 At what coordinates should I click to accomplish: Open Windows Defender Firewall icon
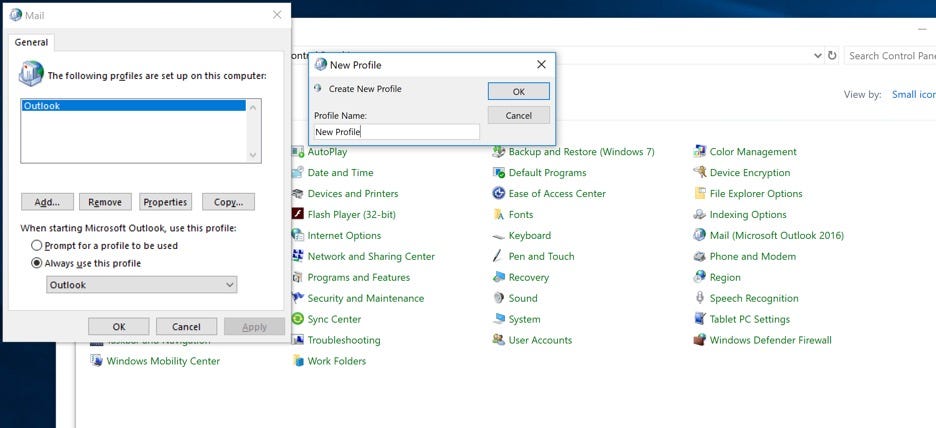click(x=700, y=340)
